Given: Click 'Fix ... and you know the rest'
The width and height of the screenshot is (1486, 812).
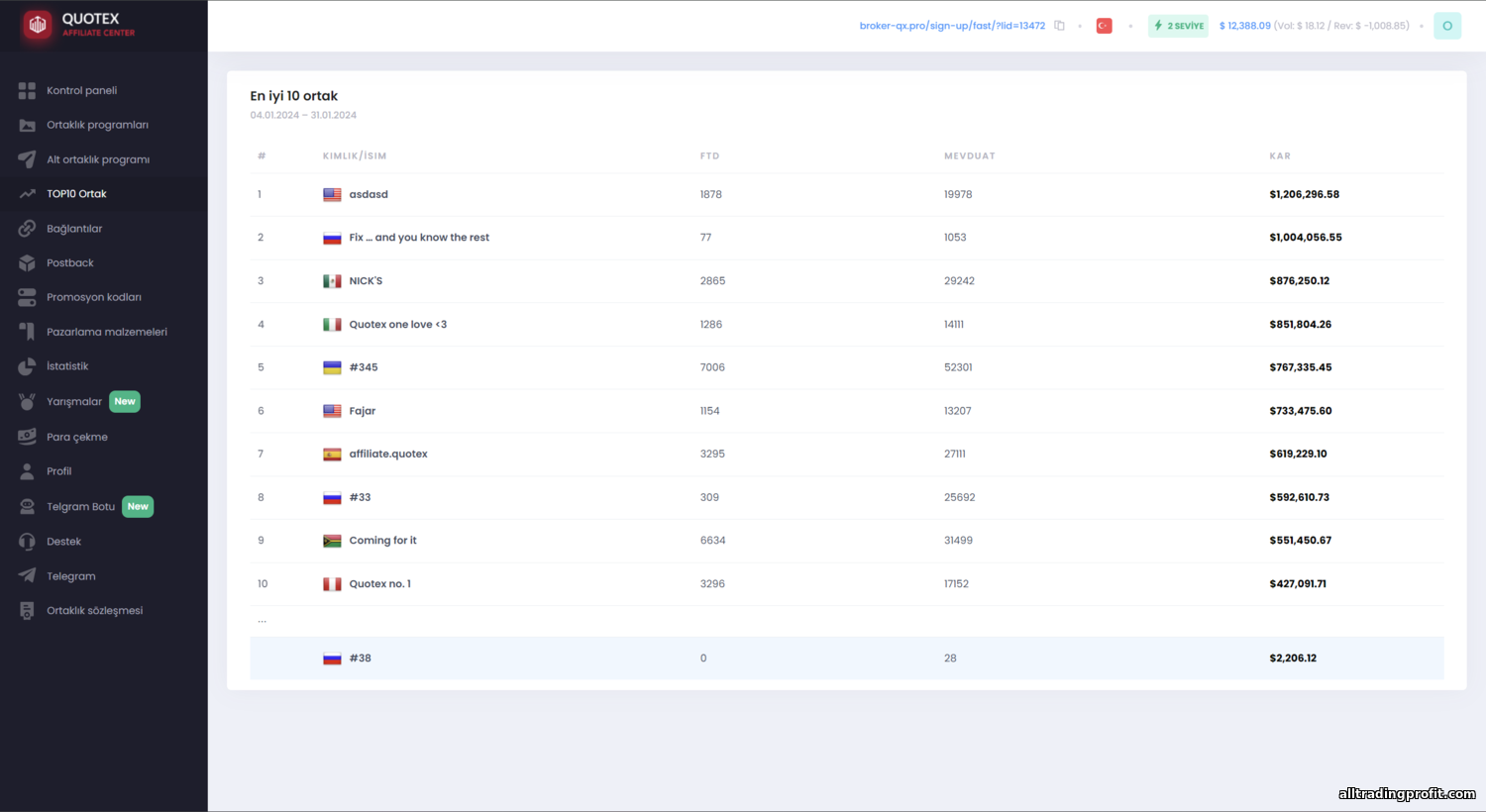Looking at the screenshot, I should click(x=419, y=238).
